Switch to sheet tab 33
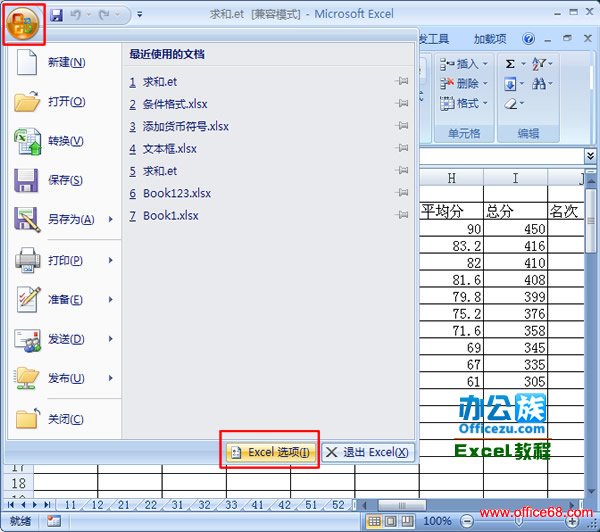The width and height of the screenshot is (600, 532). click(x=231, y=505)
